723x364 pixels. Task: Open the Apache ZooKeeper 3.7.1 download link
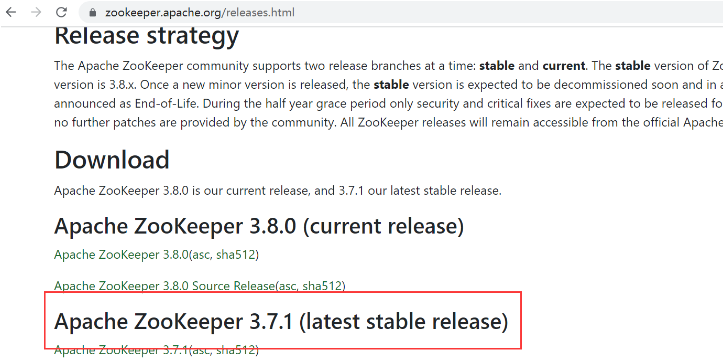click(x=121, y=350)
